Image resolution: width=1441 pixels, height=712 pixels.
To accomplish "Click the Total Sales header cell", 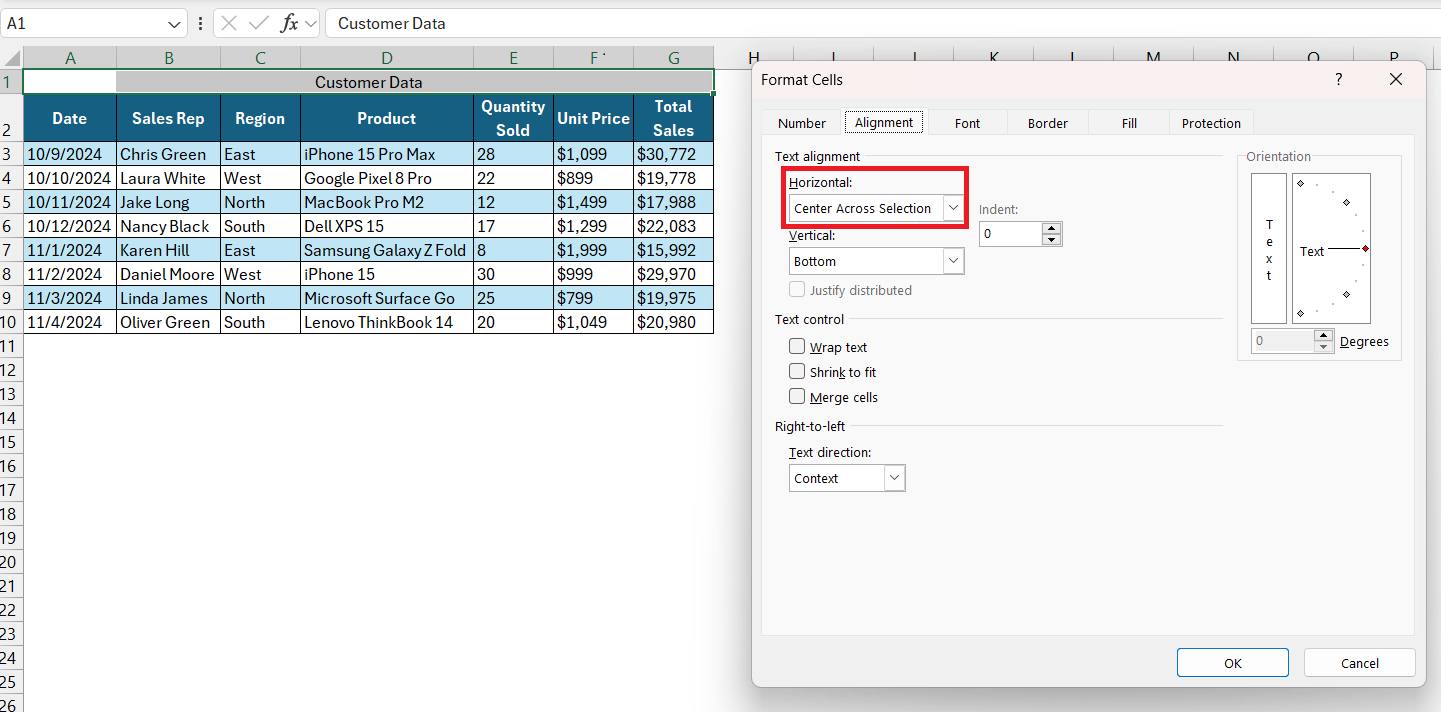I will [x=673, y=118].
